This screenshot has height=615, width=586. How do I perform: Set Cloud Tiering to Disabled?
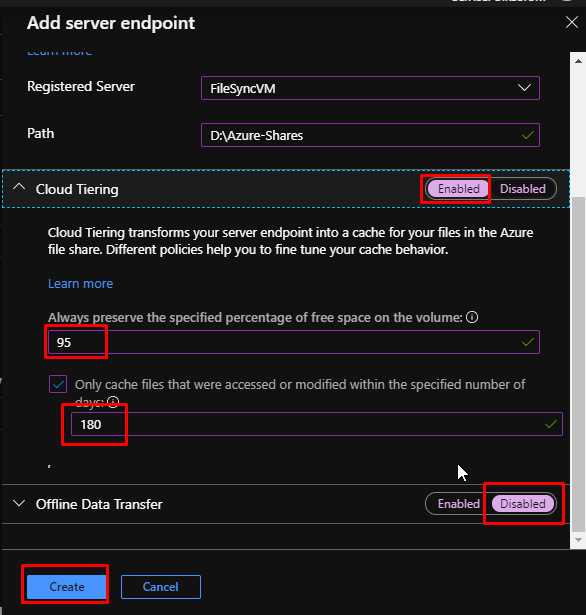coord(522,189)
